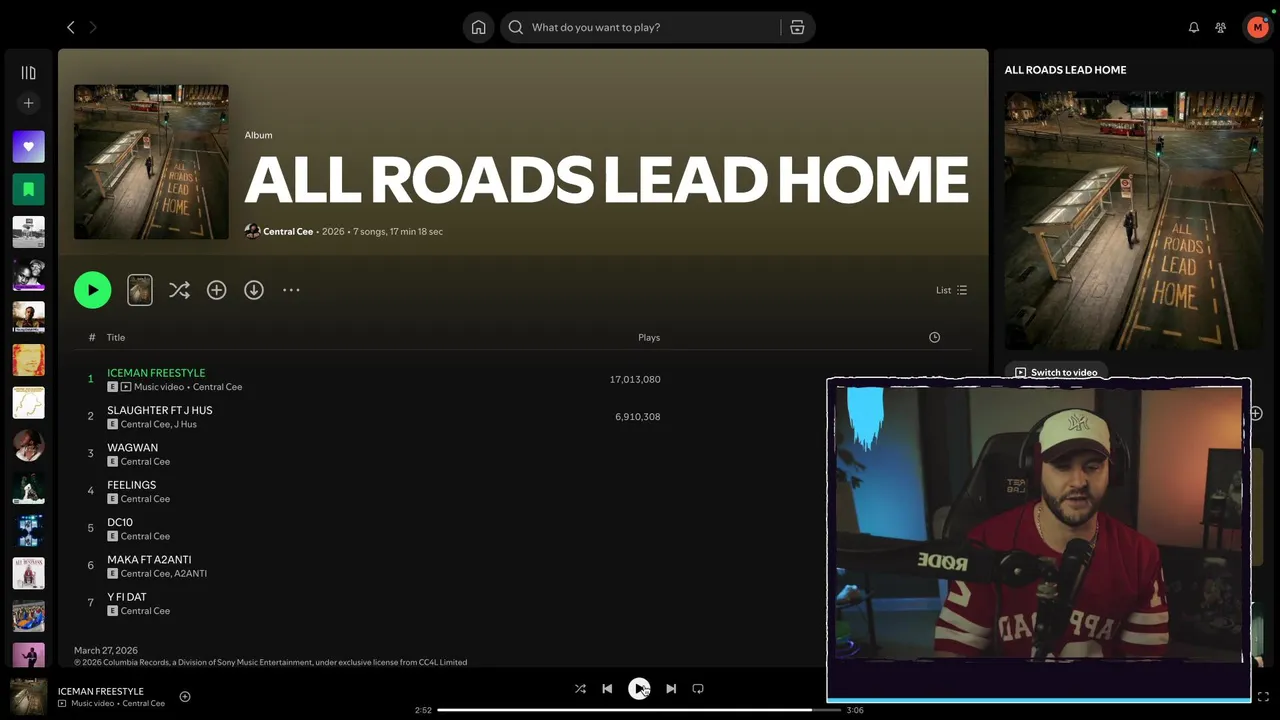1280x720 pixels.
Task: Open the profile avatar M
Action: tap(1257, 27)
